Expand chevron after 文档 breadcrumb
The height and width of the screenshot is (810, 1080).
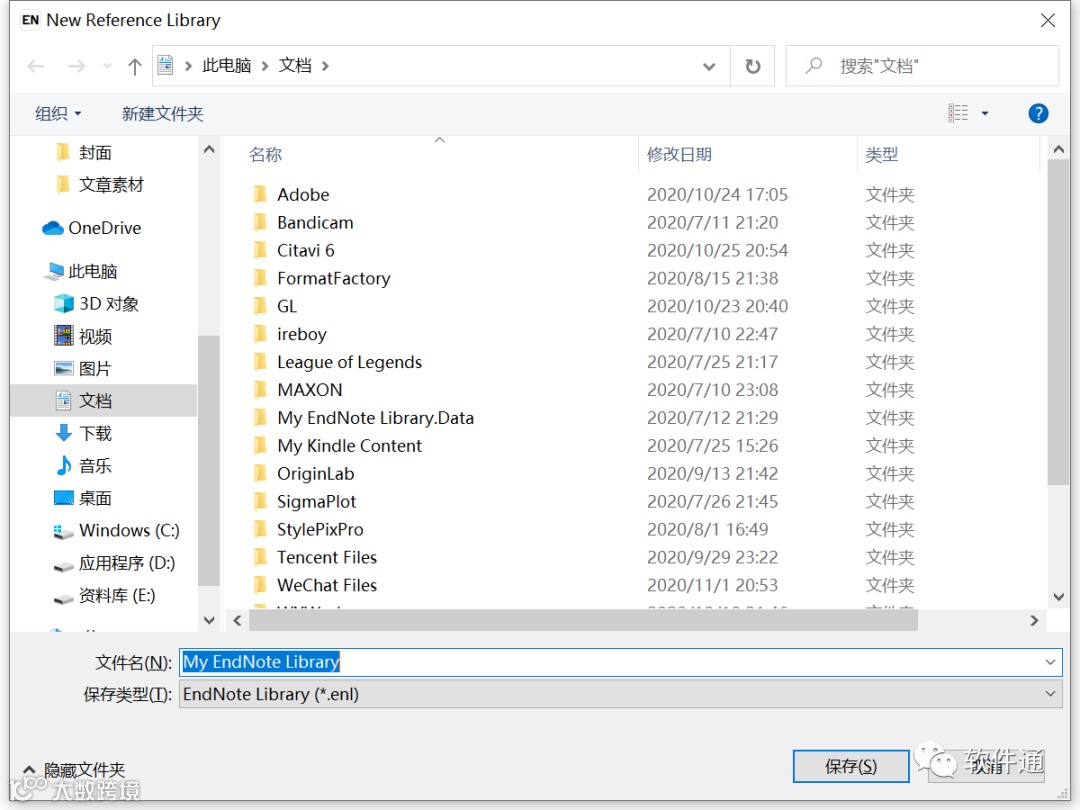[325, 66]
